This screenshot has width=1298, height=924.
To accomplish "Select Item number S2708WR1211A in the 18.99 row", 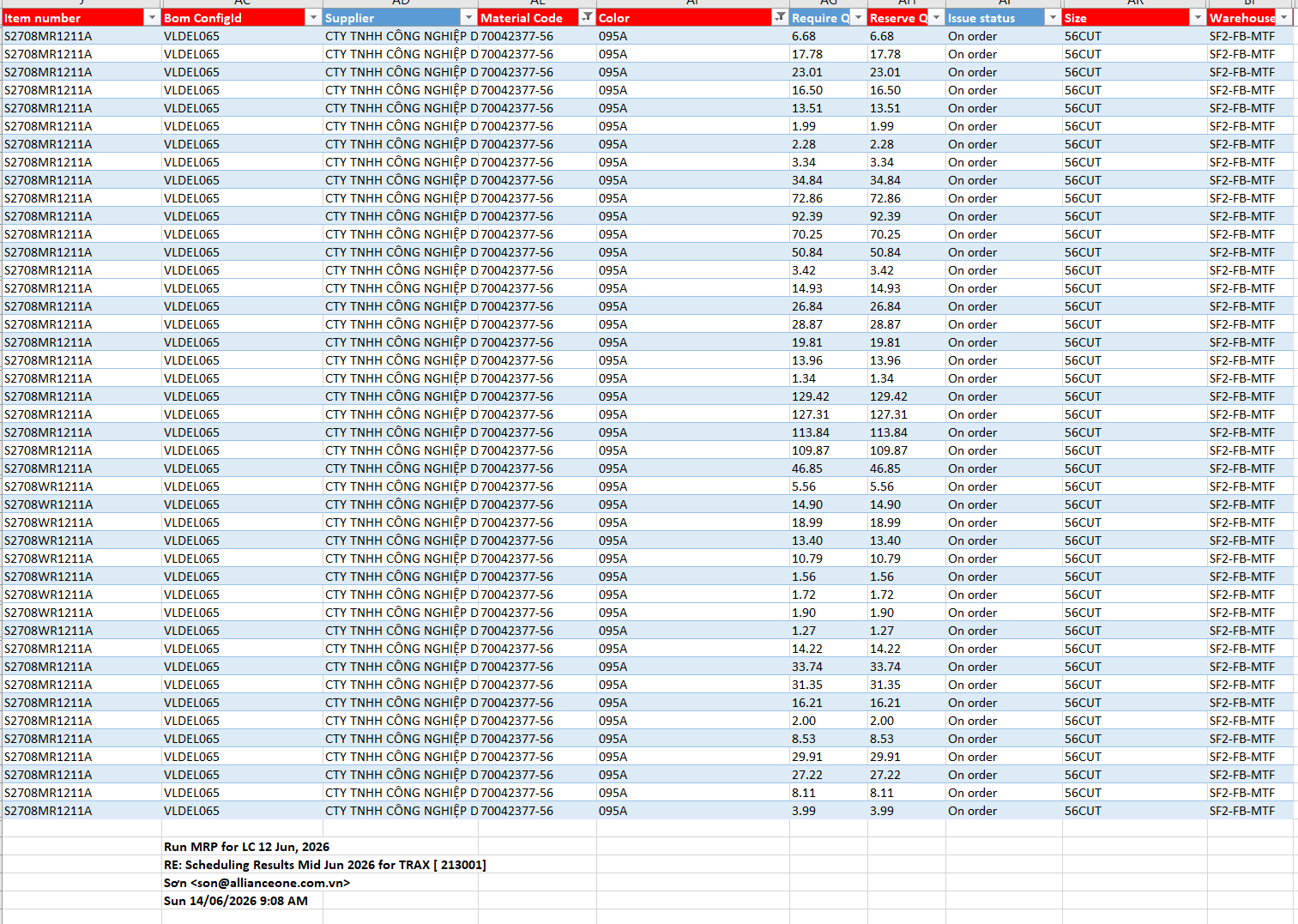I will click(x=81, y=522).
